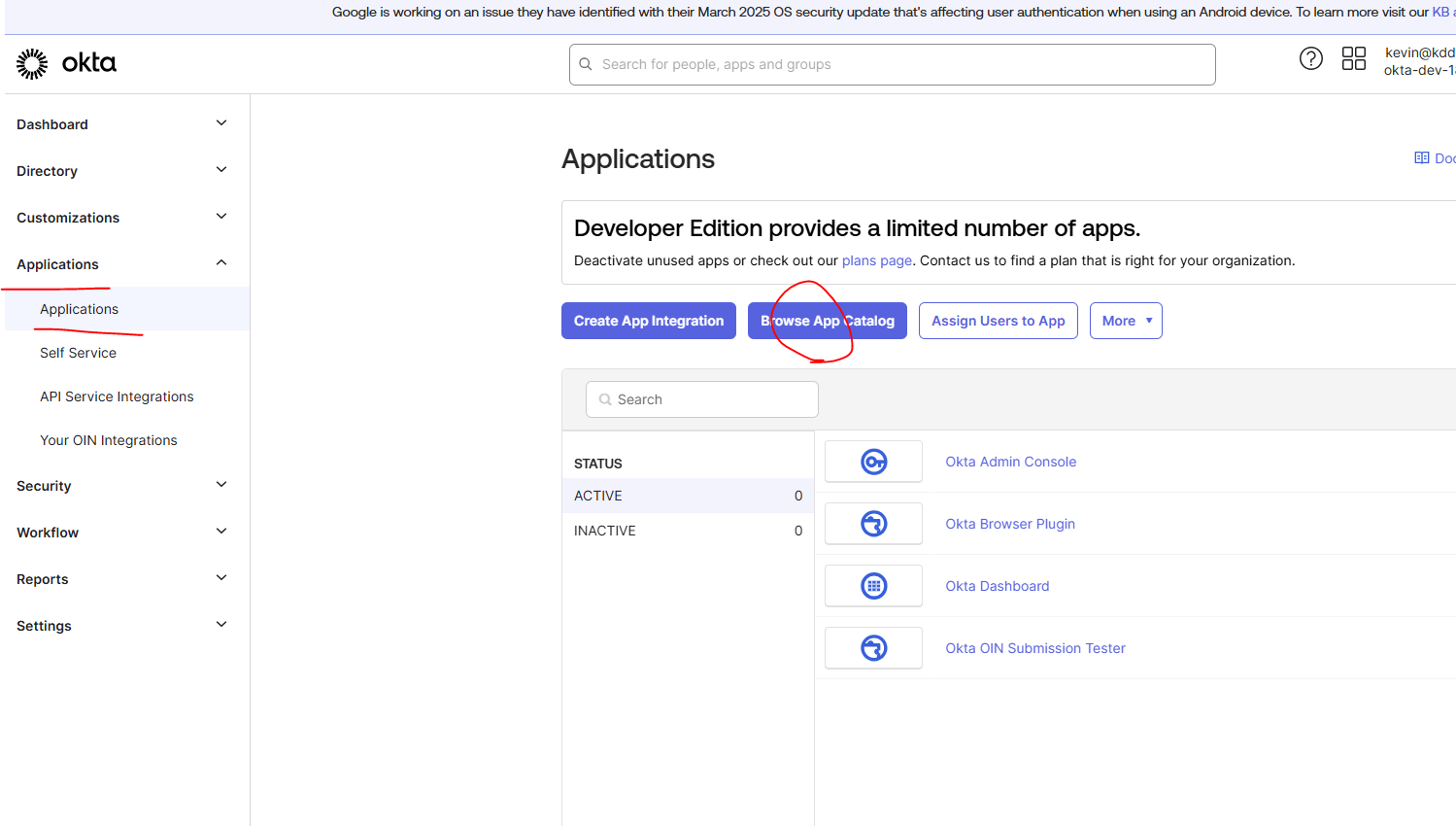Viewport: 1456px width, 826px height.
Task: Open the Okta Dashboard link
Action: (998, 586)
